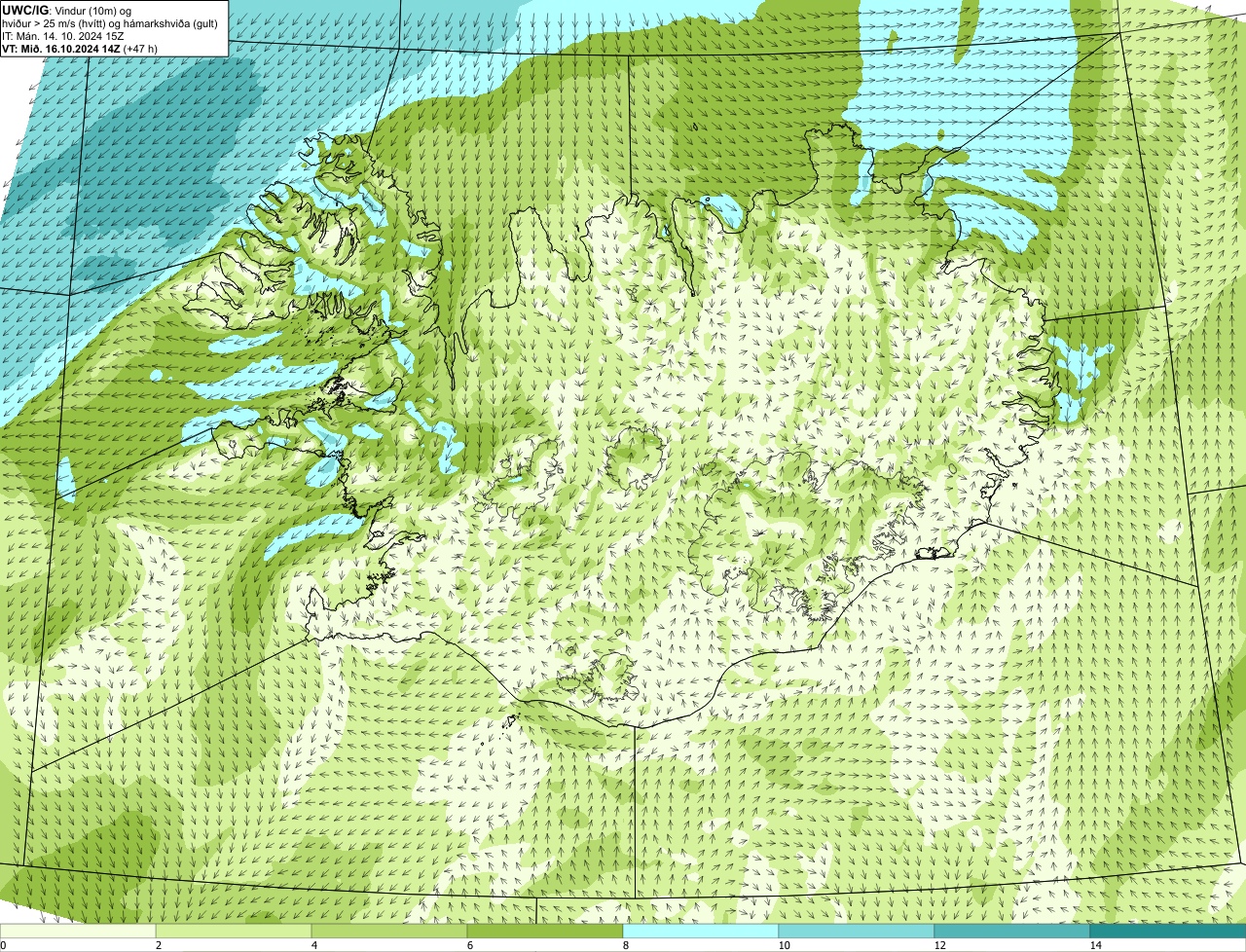Click the medium green 4–6 m/s colour band
Viewport: 1246px width, 952px height.
[x=389, y=931]
